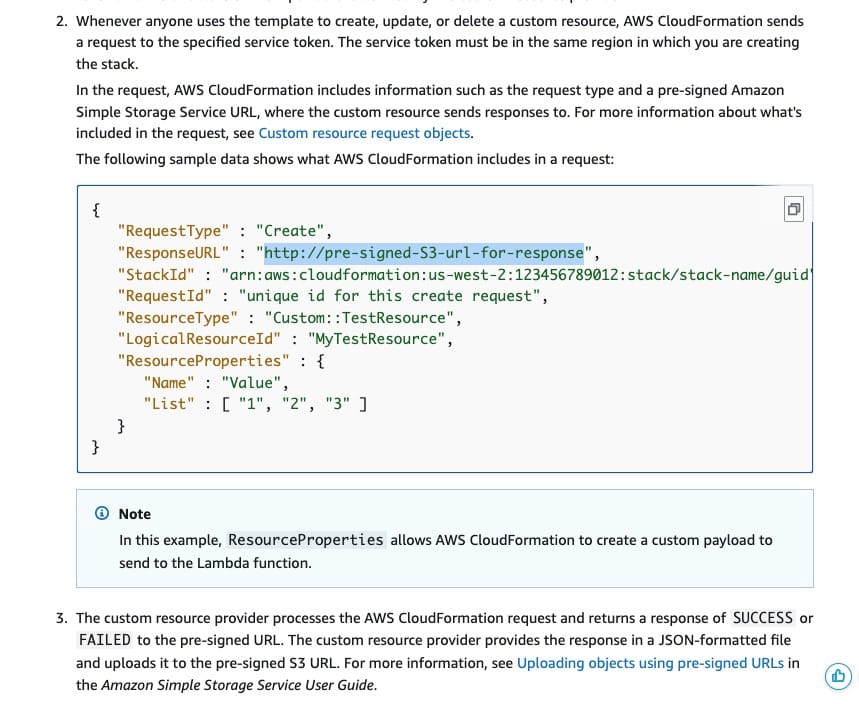The width and height of the screenshot is (859, 704).
Task: Click the "LogicalResourceId" key in the code
Action: 199,339
